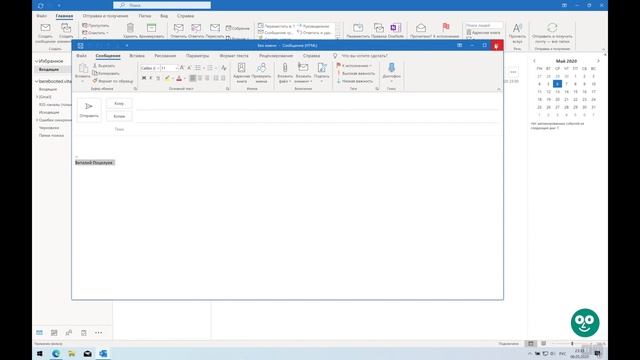Click the Копия CC button
Viewport: 640px width, 360px height.
pos(119,116)
